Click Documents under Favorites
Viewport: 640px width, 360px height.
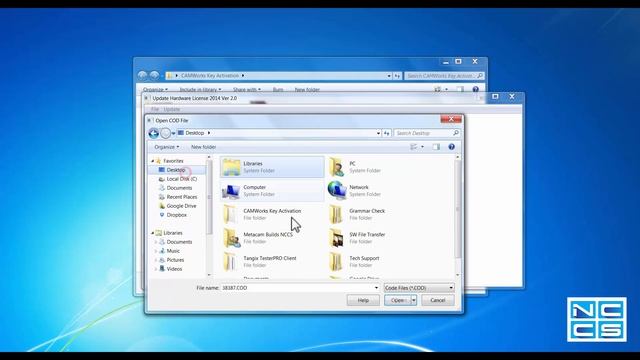[x=179, y=188]
